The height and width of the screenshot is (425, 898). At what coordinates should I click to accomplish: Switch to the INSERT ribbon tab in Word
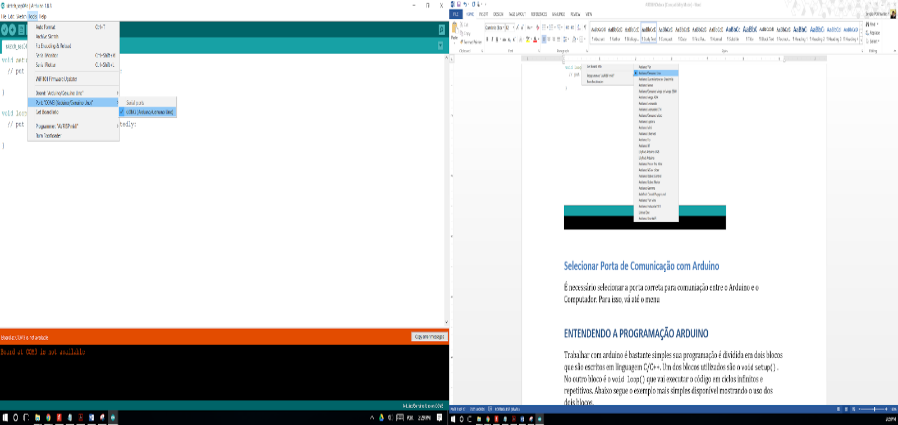[483, 14]
